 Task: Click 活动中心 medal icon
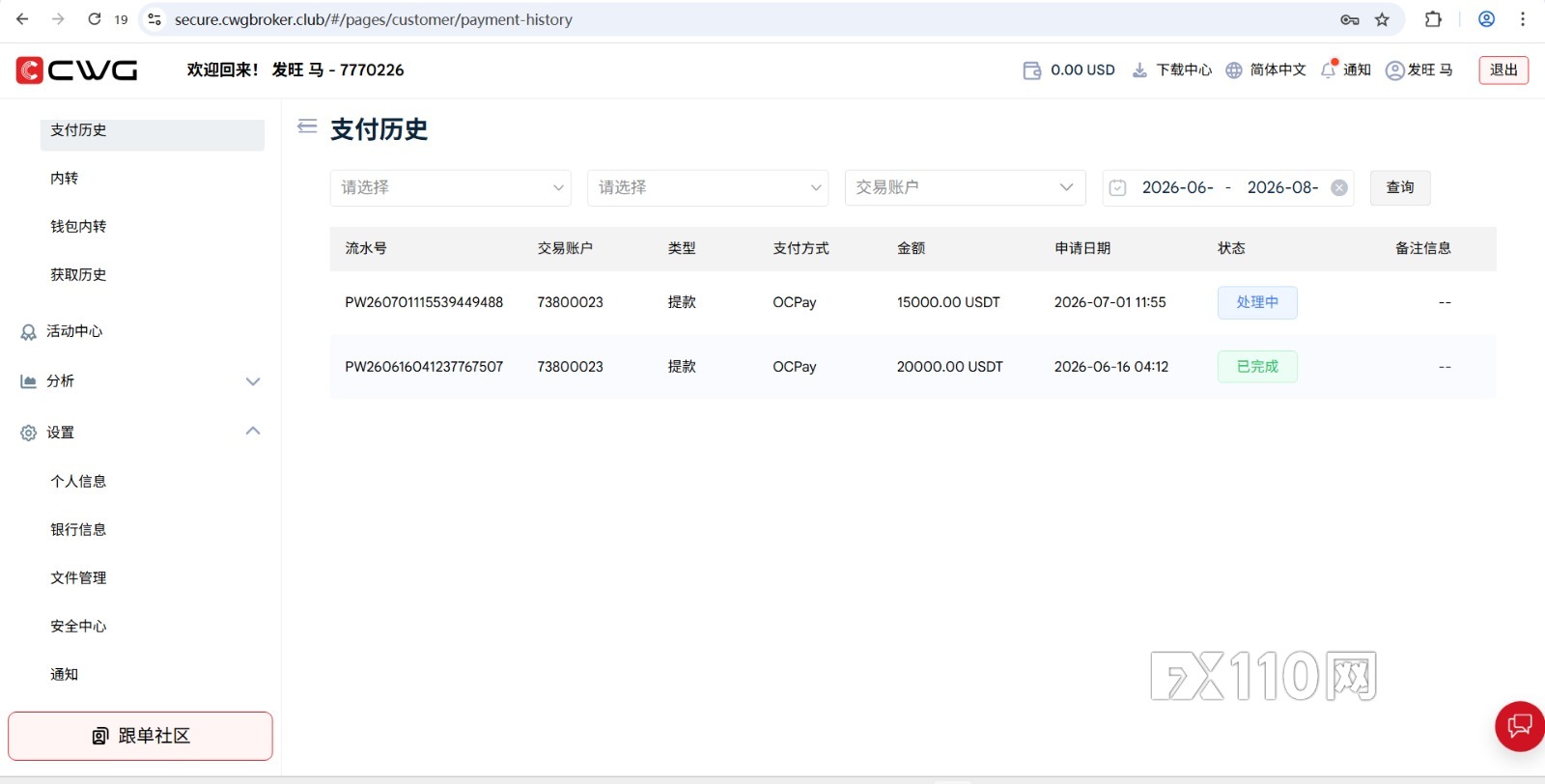click(x=29, y=332)
